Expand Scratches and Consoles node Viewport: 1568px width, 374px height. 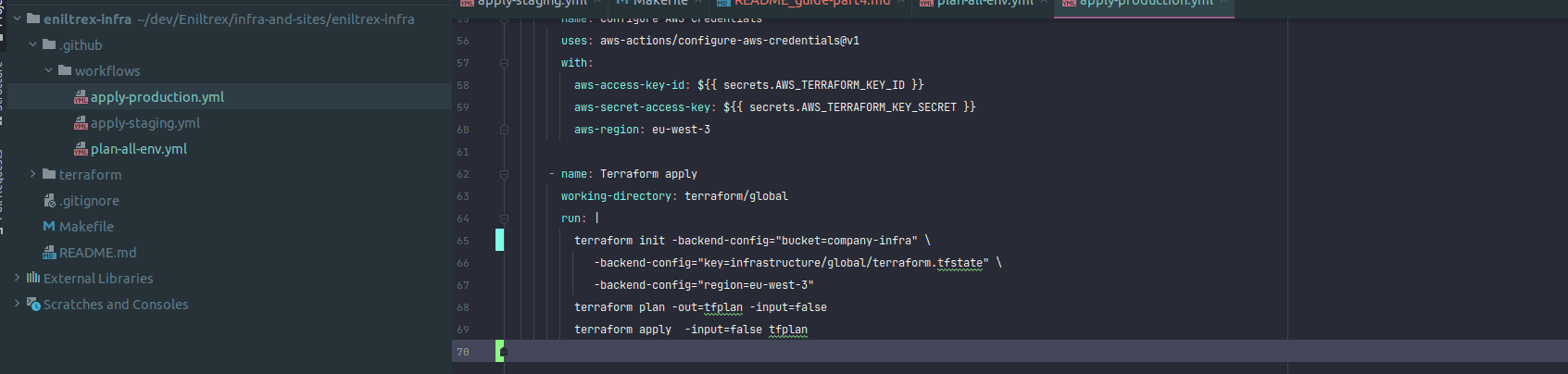pyautogui.click(x=17, y=304)
